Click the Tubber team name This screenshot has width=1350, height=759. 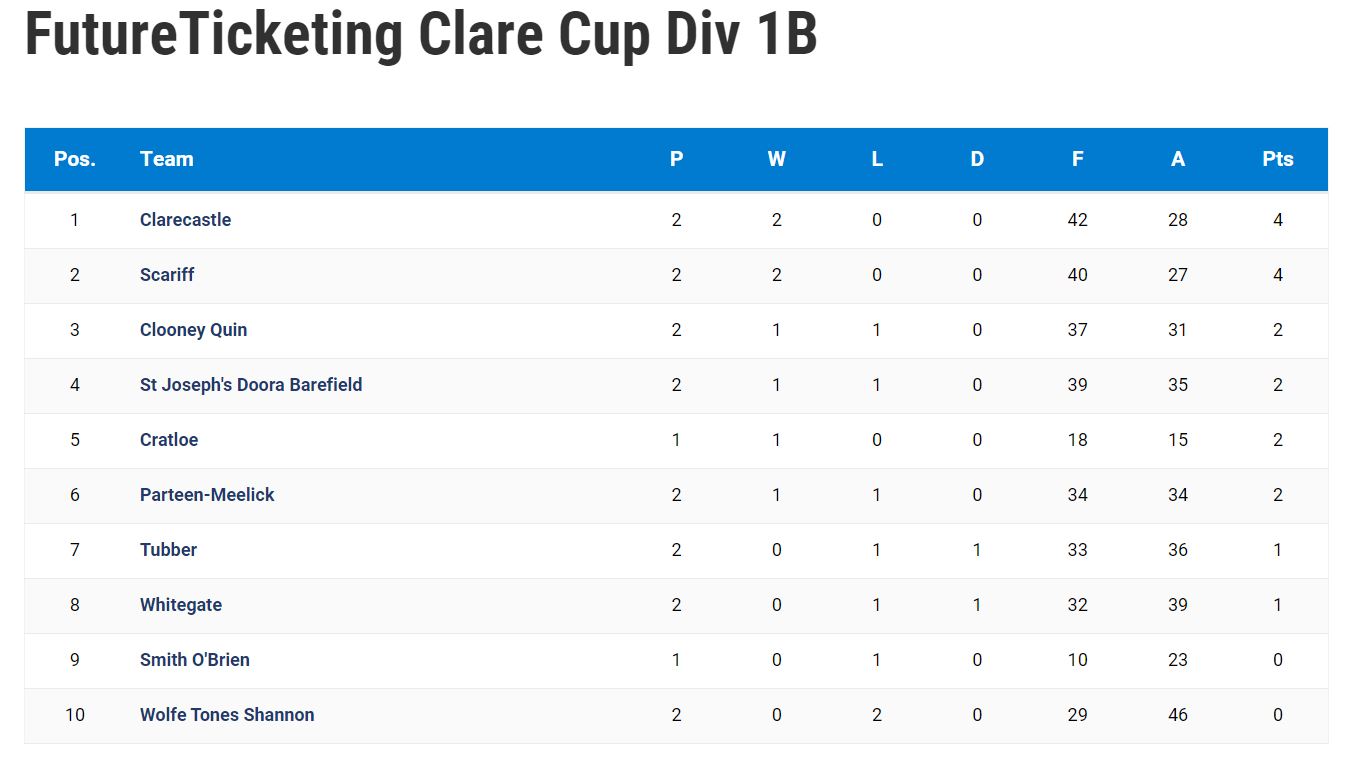point(168,550)
